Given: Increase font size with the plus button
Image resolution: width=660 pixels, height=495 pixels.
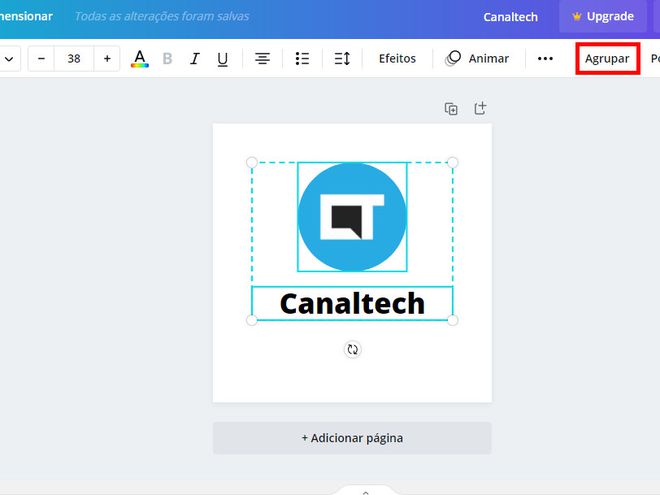Looking at the screenshot, I should click(107, 59).
